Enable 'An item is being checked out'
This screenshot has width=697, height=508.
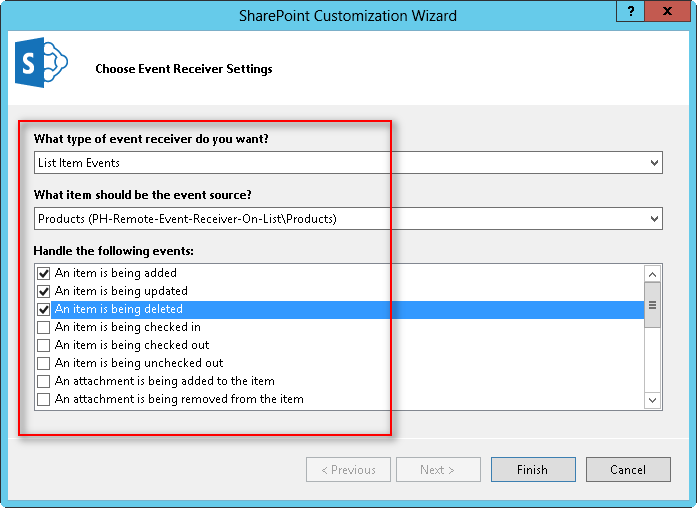pos(44,345)
